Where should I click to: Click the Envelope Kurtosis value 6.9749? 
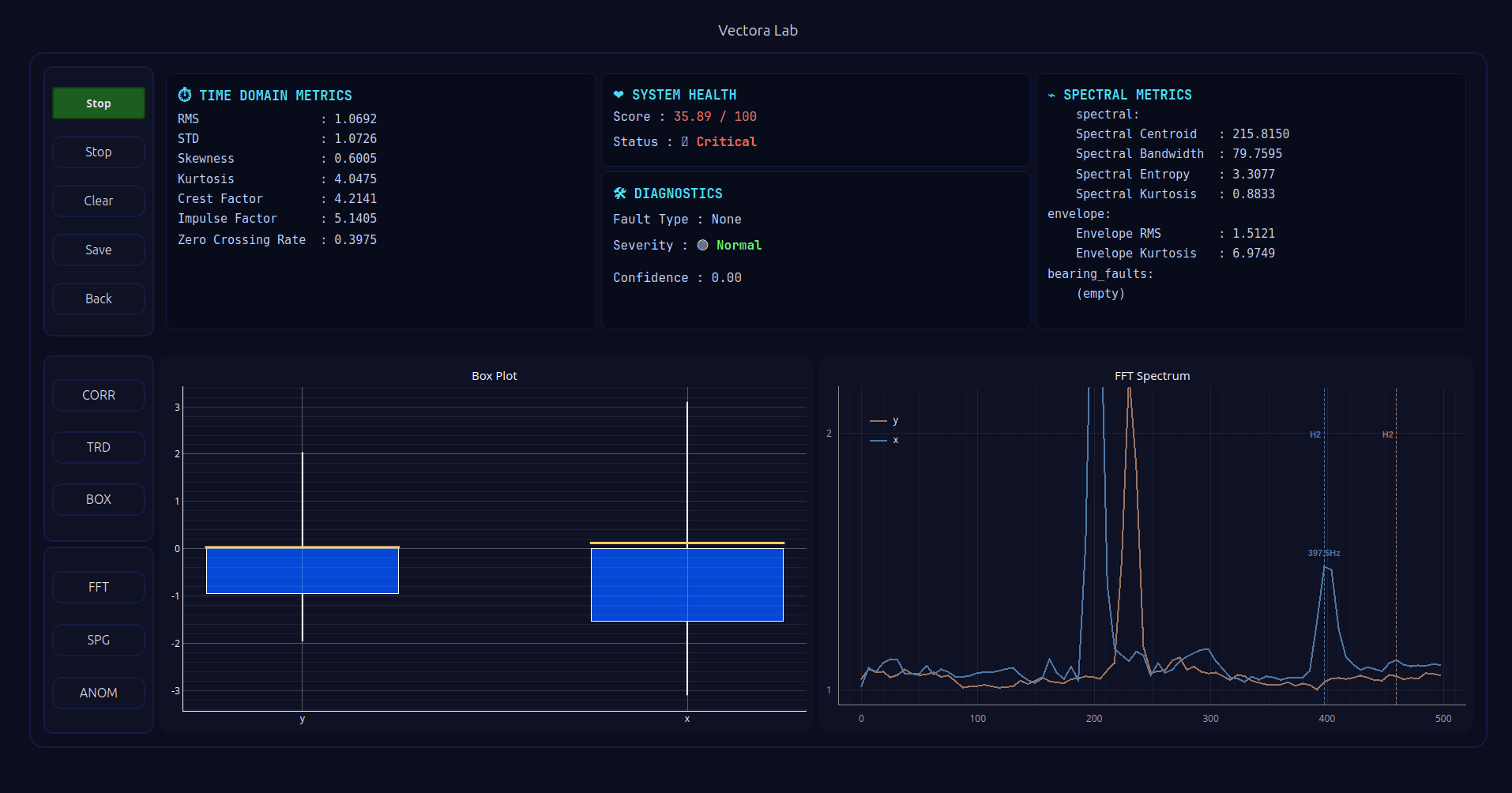[1254, 254]
